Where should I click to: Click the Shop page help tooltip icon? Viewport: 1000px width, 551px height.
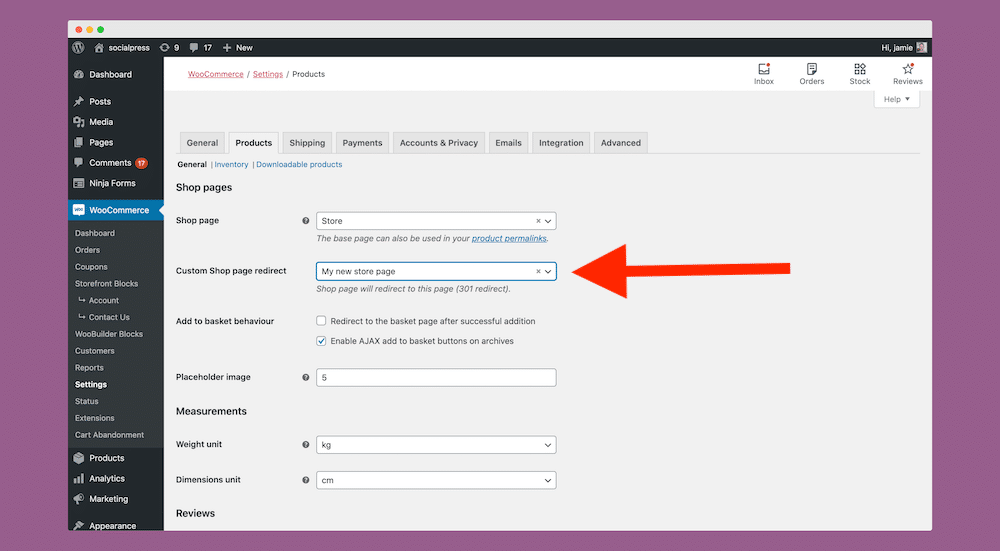tap(305, 221)
